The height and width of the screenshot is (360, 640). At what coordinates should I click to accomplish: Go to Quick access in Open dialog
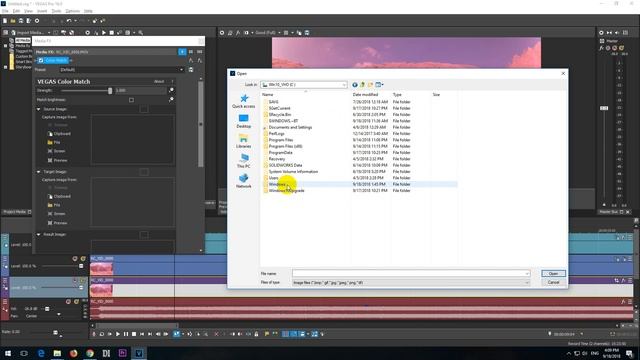coord(244,101)
